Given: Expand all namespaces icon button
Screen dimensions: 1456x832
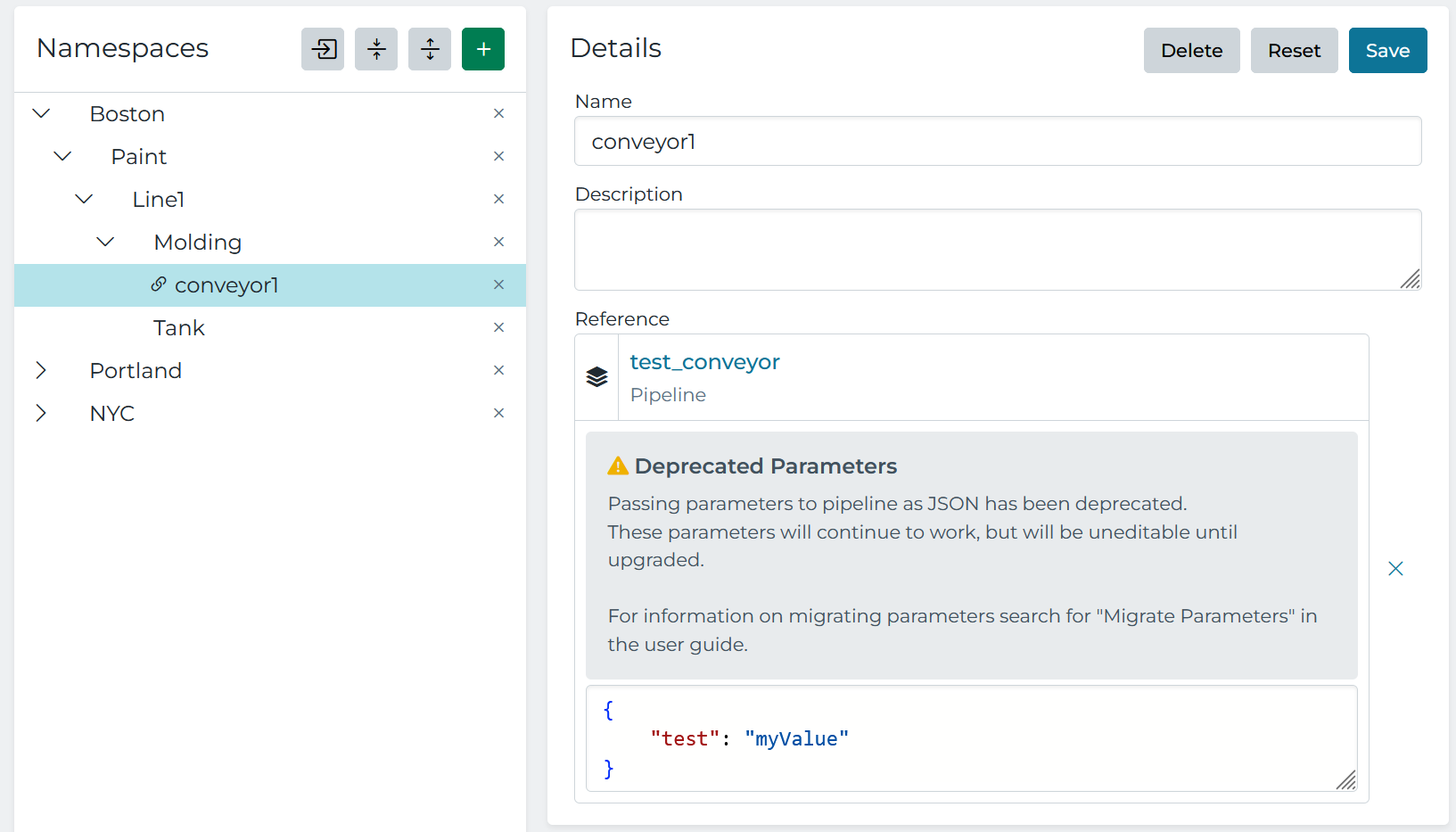Looking at the screenshot, I should tap(430, 49).
